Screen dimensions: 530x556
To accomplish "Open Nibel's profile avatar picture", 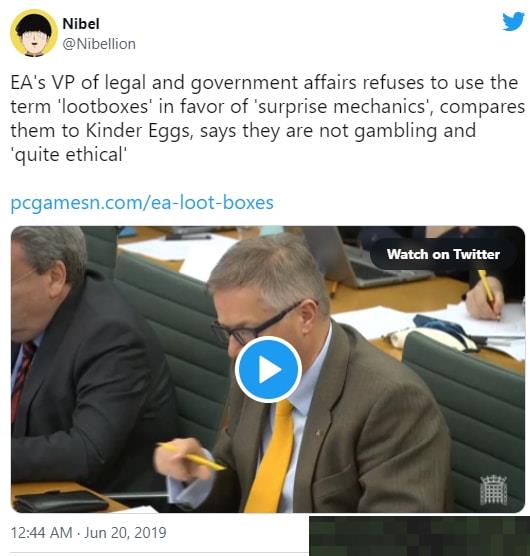I will [34, 33].
